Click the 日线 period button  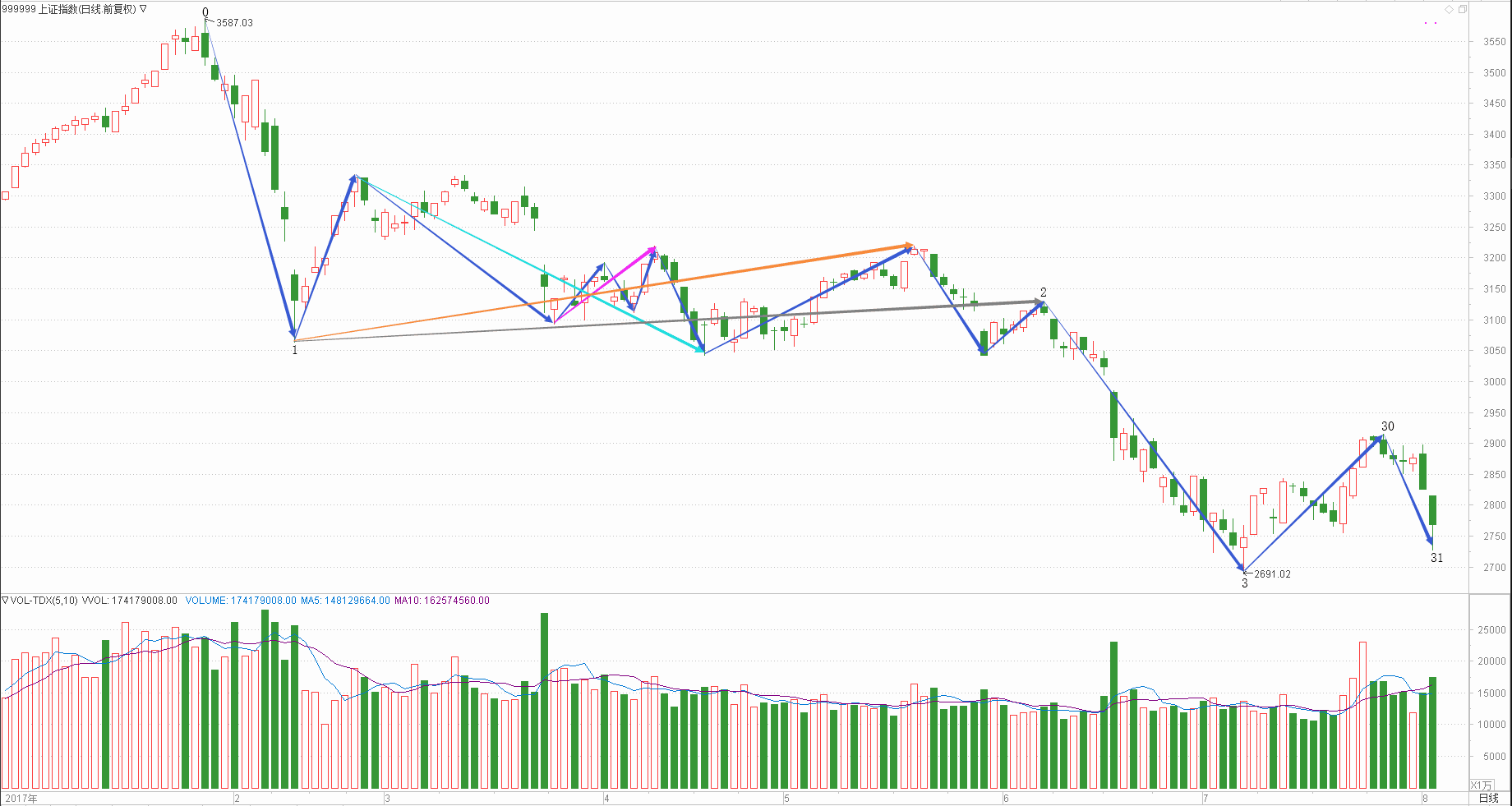point(1488,798)
